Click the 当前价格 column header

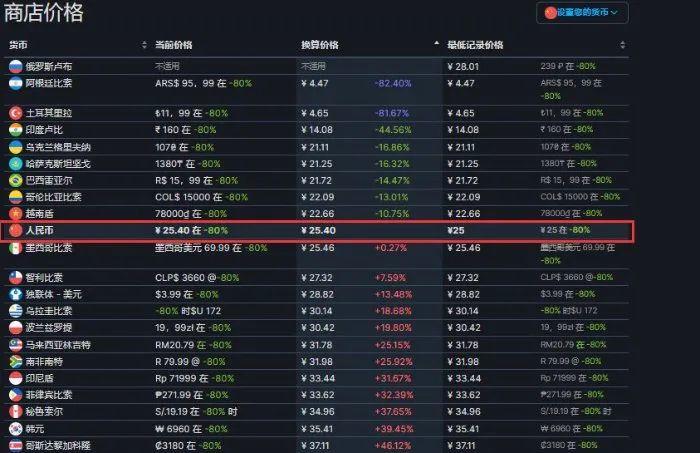coord(174,45)
